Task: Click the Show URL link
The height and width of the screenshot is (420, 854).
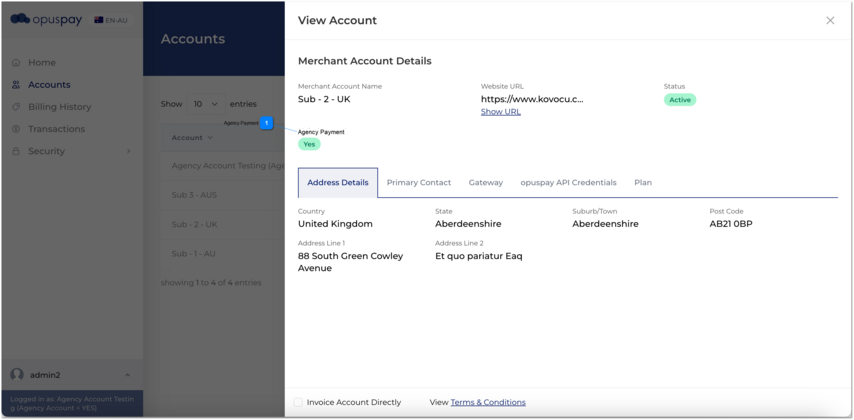Action: click(500, 112)
